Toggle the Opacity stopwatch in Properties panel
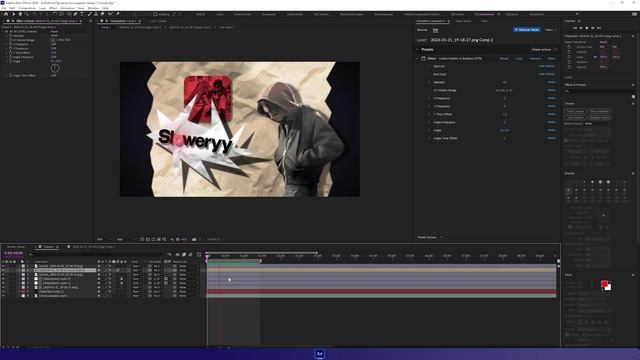This screenshot has width=640, height=360. pyautogui.click(x=569, y=67)
